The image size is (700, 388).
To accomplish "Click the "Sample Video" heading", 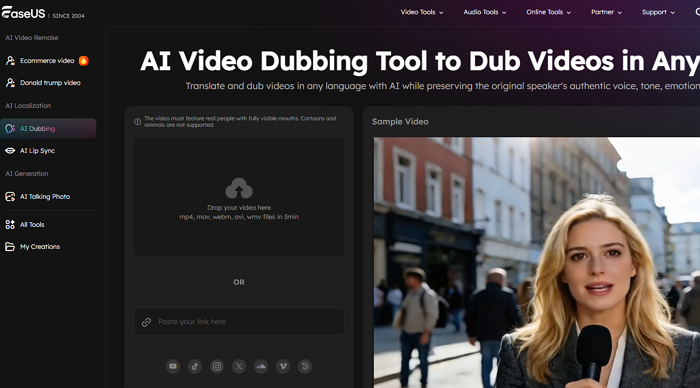I will [400, 121].
